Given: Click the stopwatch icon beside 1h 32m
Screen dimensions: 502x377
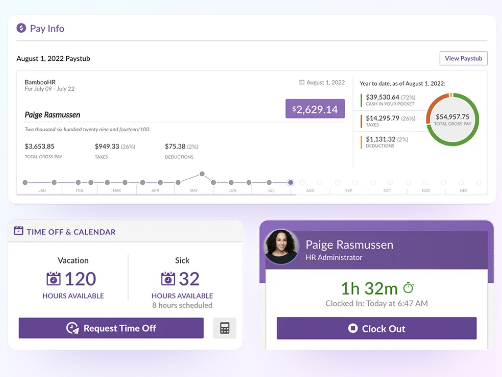Looking at the screenshot, I should [x=409, y=287].
